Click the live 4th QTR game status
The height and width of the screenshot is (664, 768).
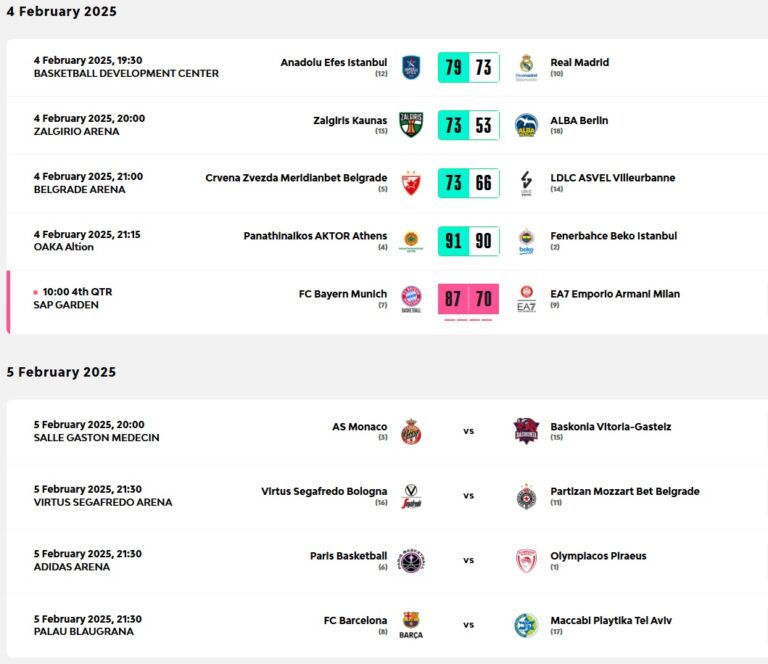[78, 292]
